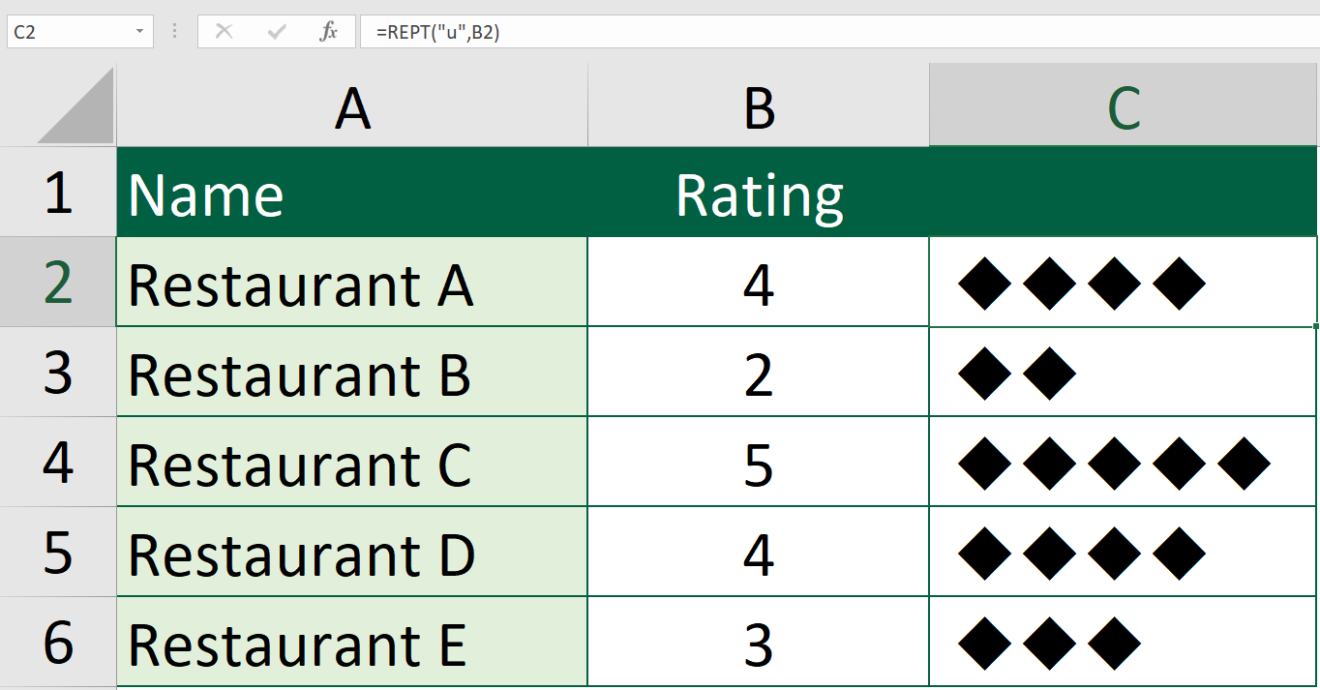The image size is (1320, 690).
Task: Select the rating value 5 for Restaurant C
Action: pyautogui.click(x=757, y=462)
